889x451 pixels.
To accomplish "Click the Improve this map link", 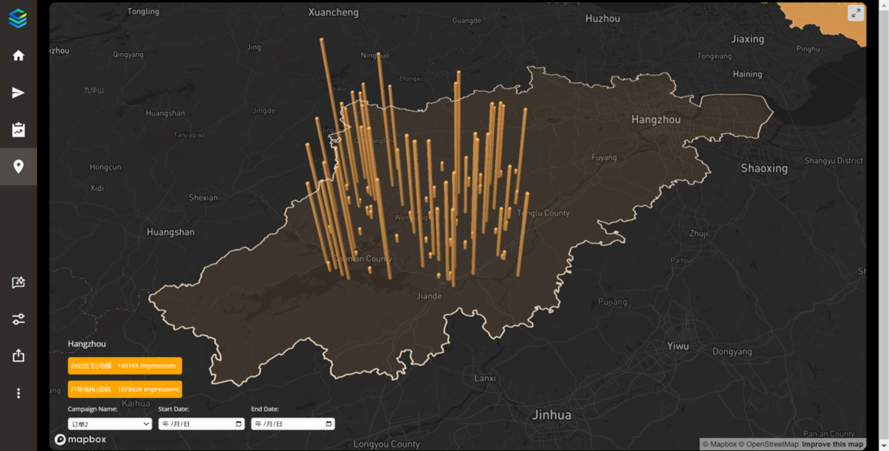I will tap(832, 444).
